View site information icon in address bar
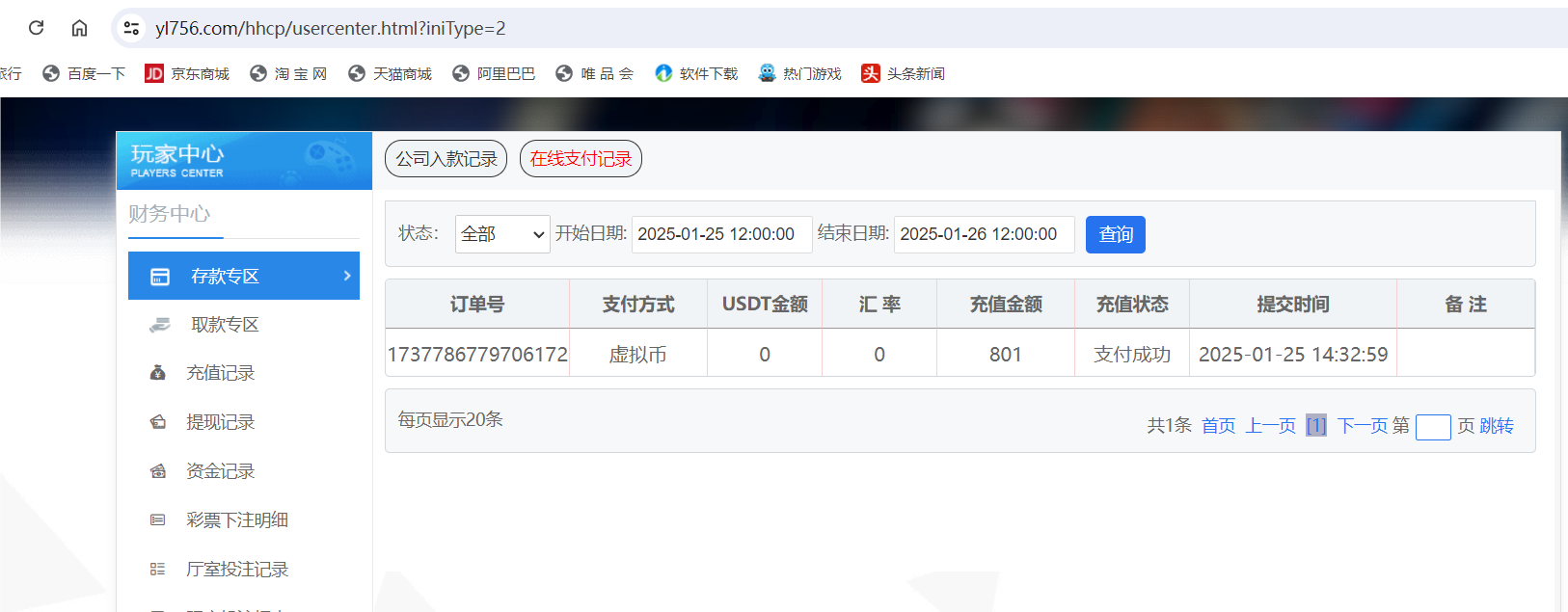 click(131, 28)
